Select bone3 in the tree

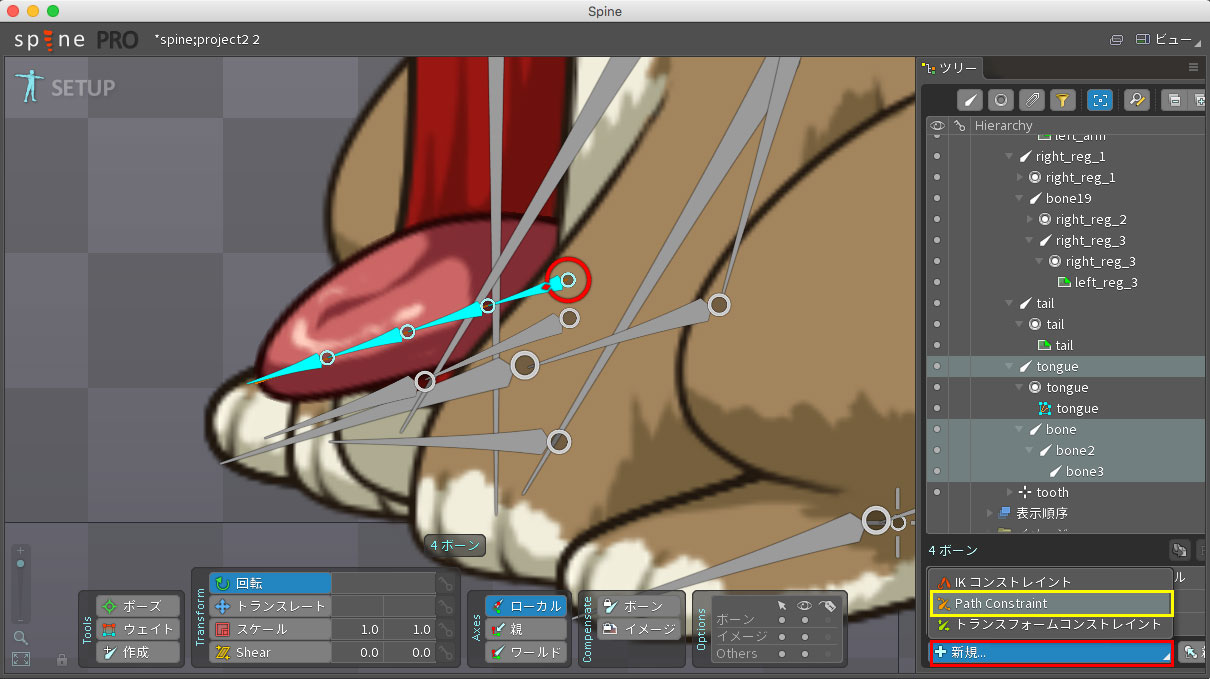(1067, 472)
